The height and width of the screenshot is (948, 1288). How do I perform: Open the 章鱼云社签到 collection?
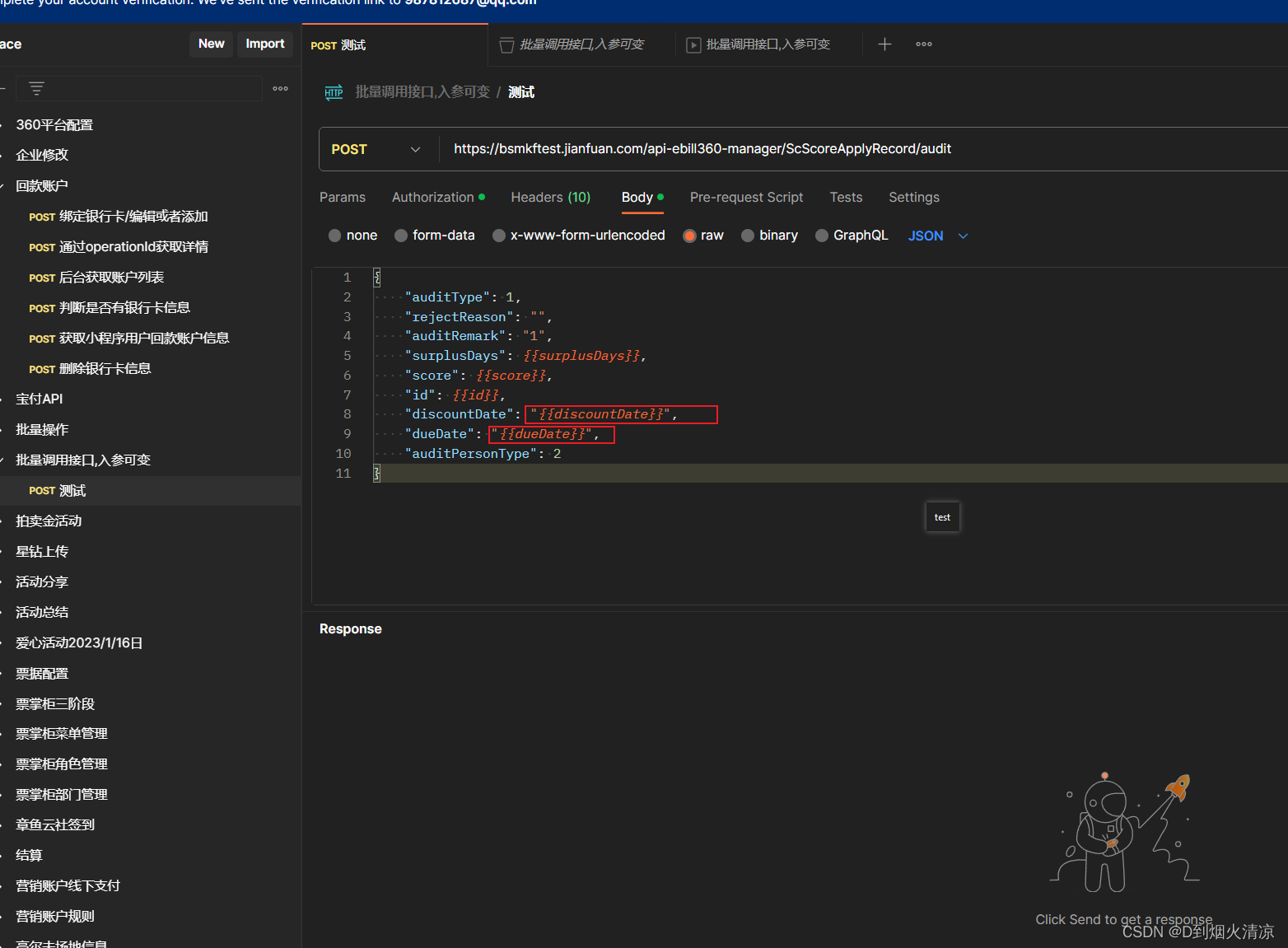pos(55,825)
